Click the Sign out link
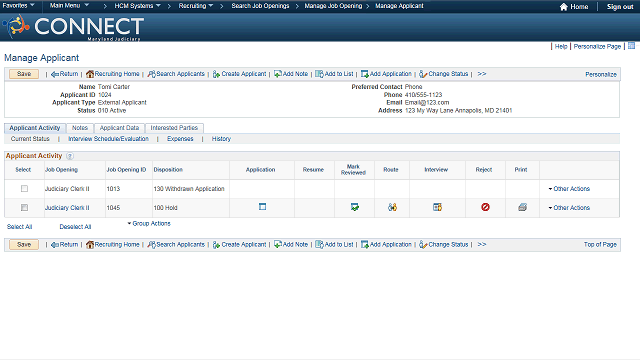The height and width of the screenshot is (360, 640). [x=620, y=7]
